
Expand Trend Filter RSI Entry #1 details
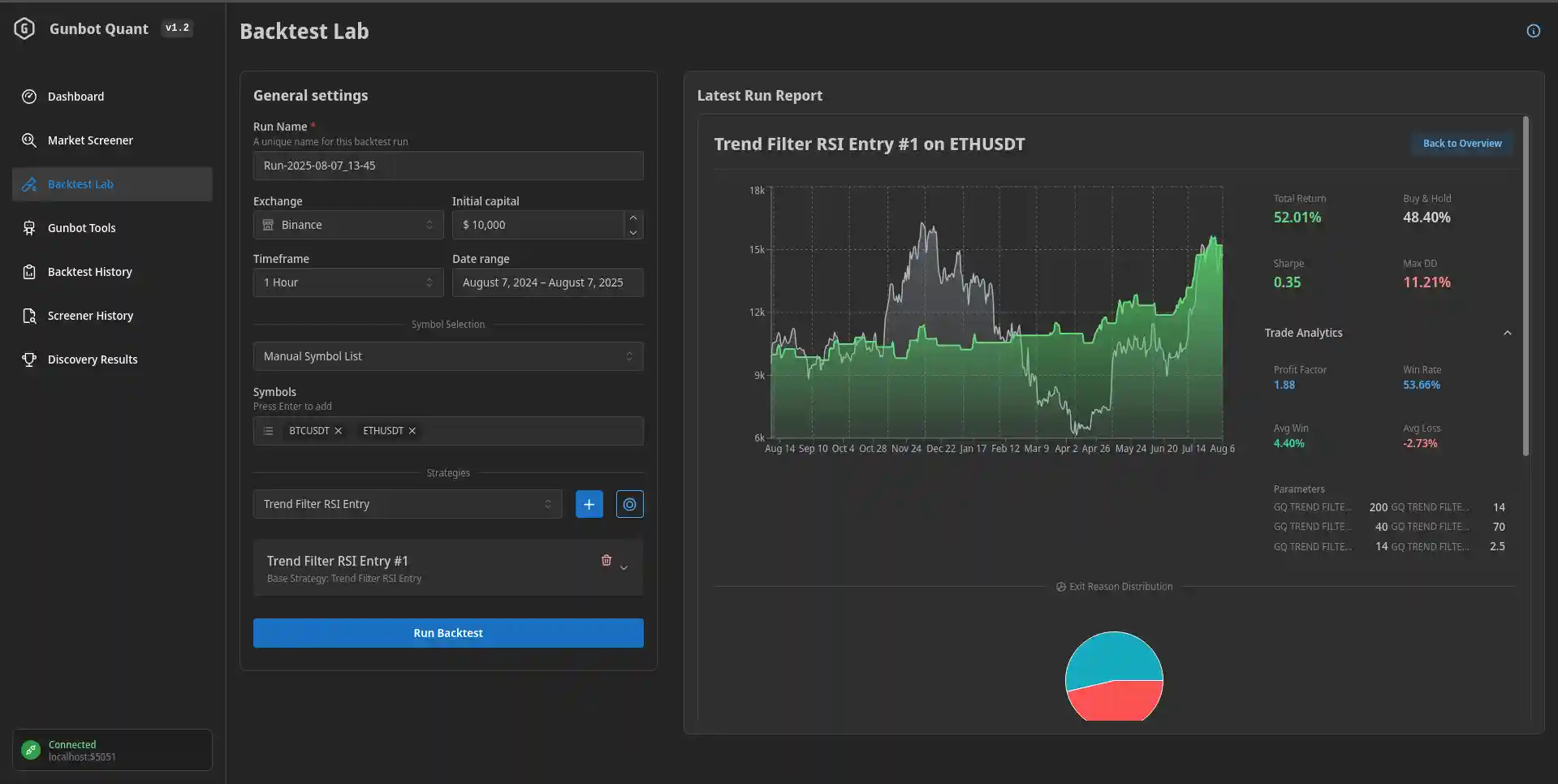624,568
